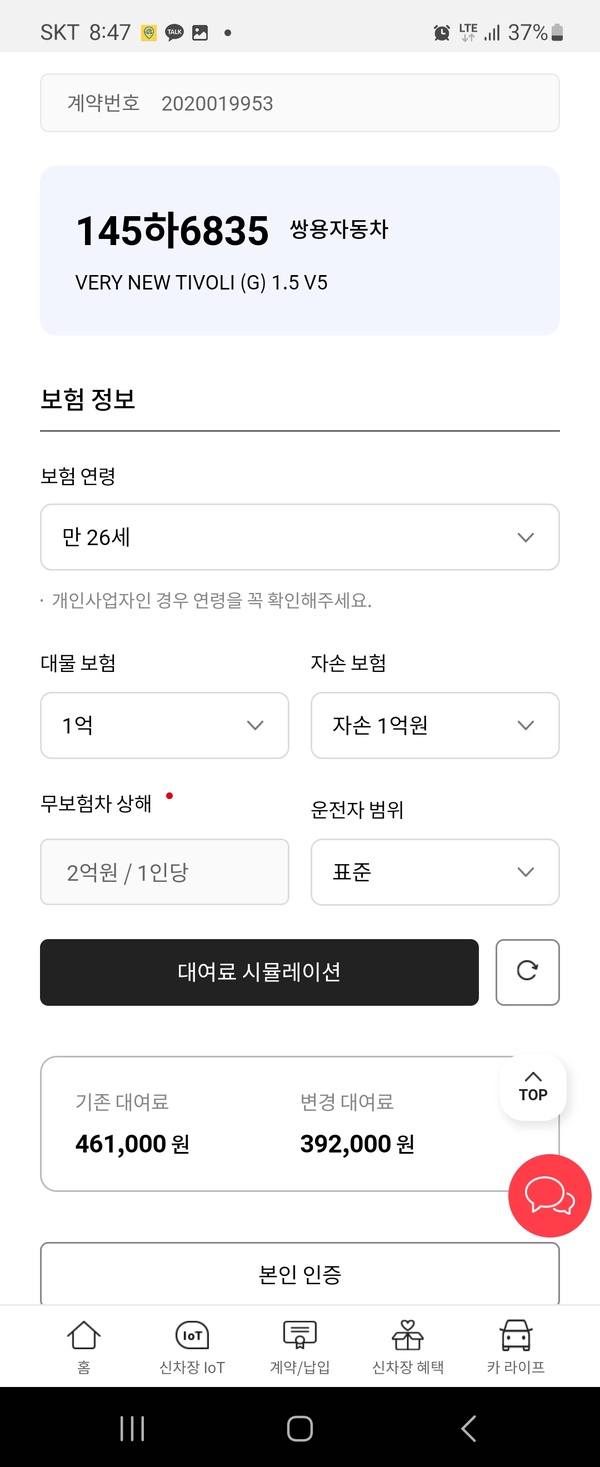
Task: Tap the refresh reset icon button
Action: [527, 971]
